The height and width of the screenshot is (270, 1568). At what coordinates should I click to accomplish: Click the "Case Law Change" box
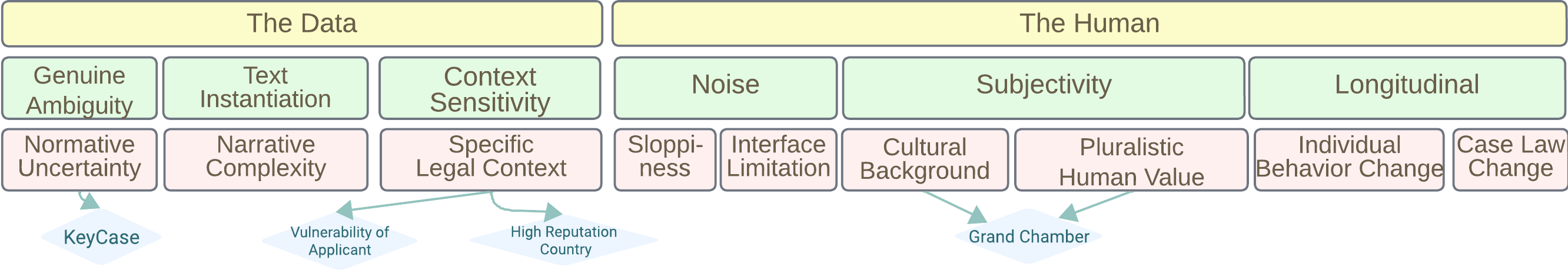[1510, 159]
